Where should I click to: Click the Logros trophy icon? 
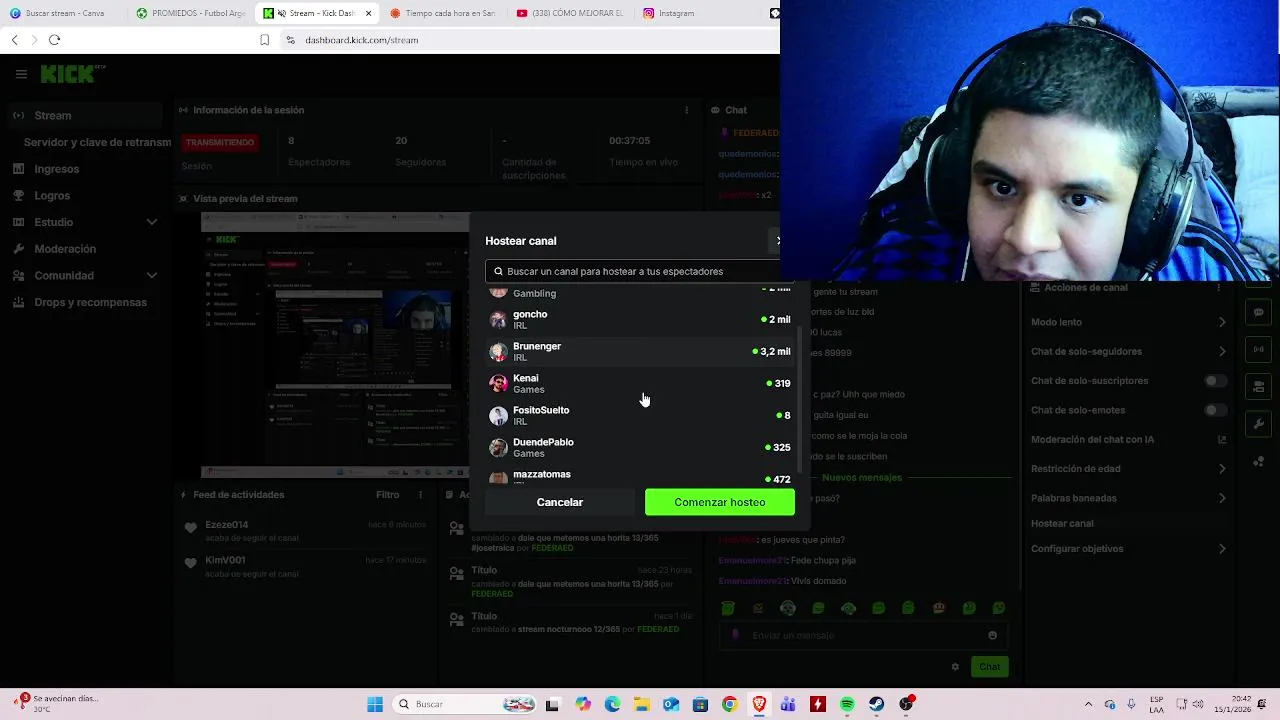tap(18, 196)
